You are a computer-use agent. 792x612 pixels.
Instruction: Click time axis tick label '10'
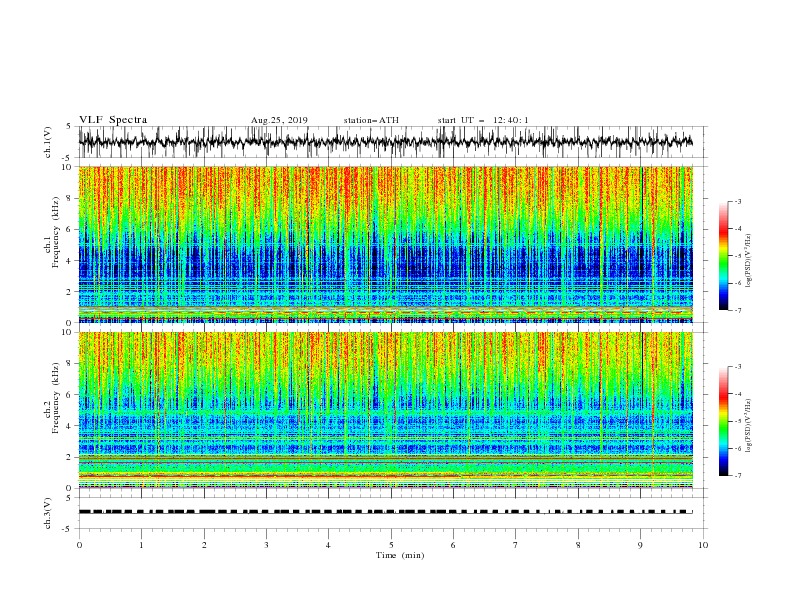(703, 545)
